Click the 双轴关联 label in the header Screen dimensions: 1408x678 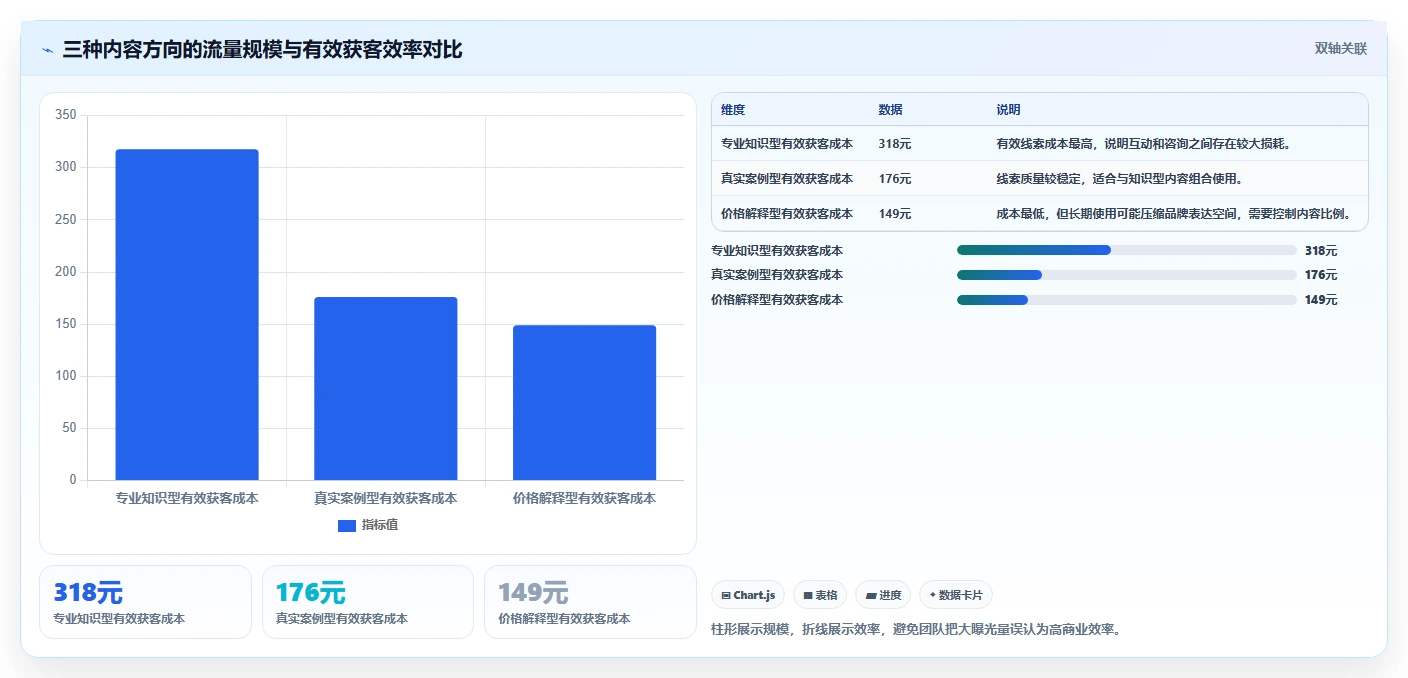tap(1340, 49)
